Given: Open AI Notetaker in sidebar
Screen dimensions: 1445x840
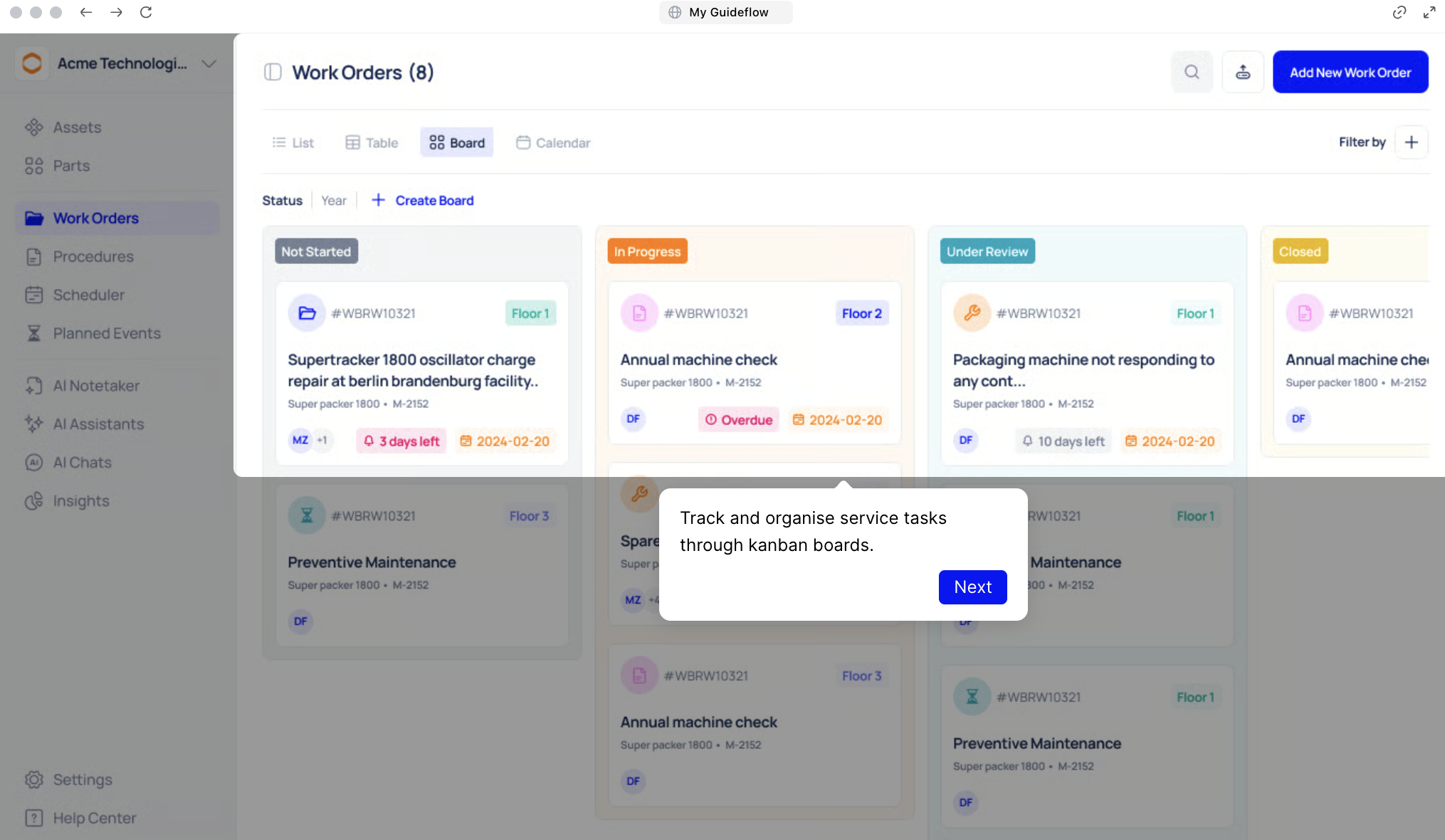Looking at the screenshot, I should [96, 386].
